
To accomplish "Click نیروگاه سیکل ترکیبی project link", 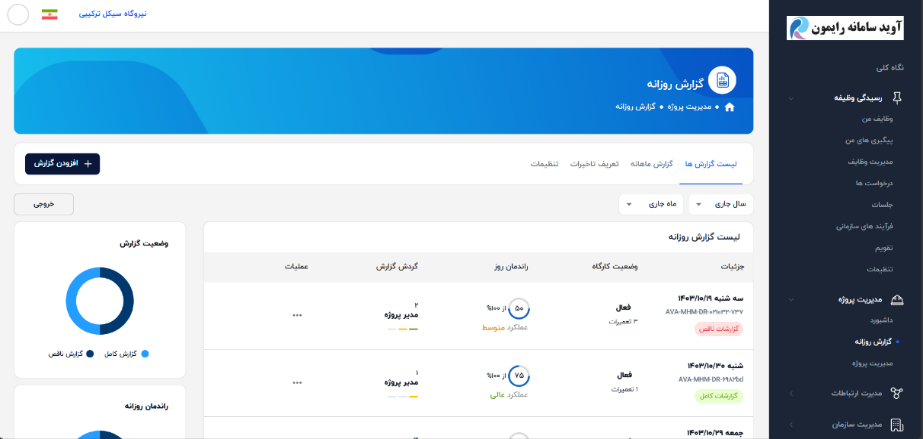I will point(113,14).
